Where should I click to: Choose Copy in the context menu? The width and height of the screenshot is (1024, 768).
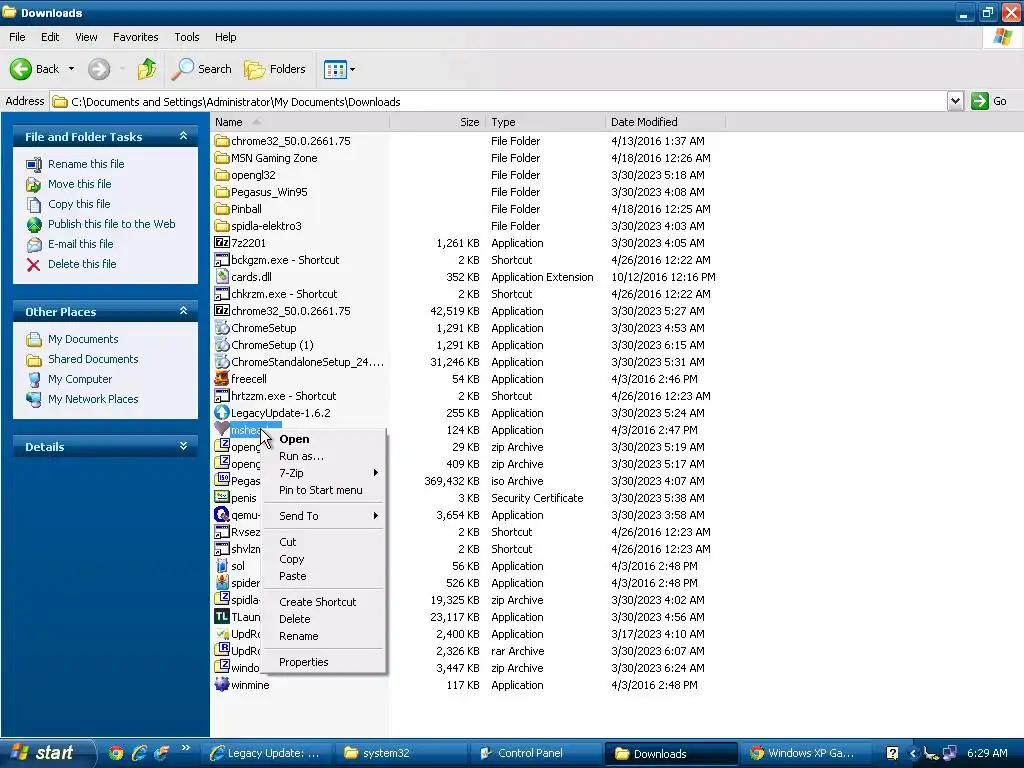[324, 559]
